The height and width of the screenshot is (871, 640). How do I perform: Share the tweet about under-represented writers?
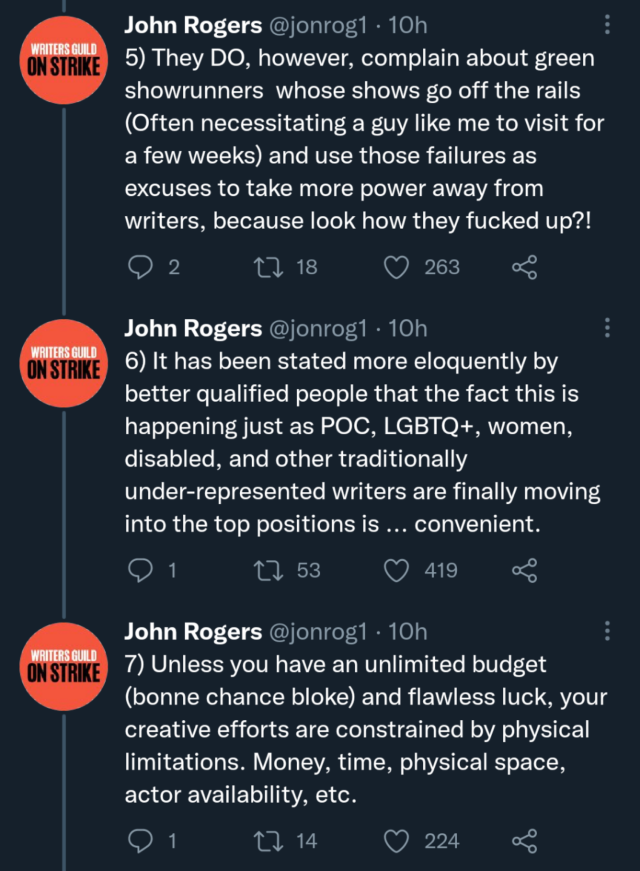(x=524, y=569)
